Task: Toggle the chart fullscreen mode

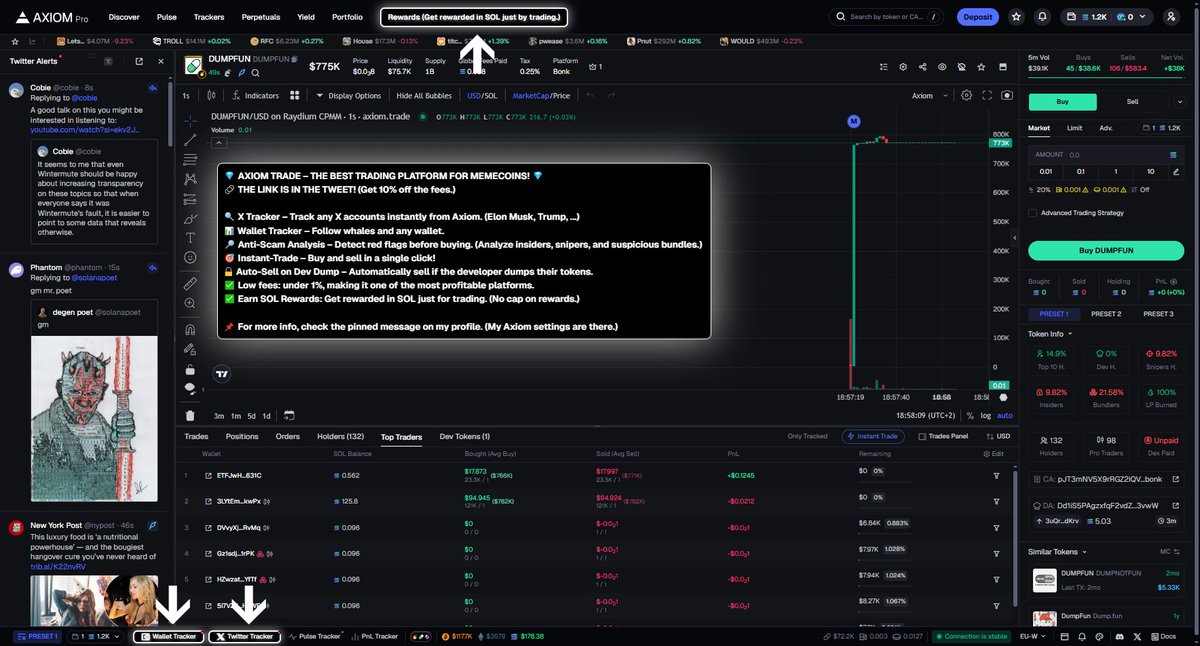Action: 987,96
